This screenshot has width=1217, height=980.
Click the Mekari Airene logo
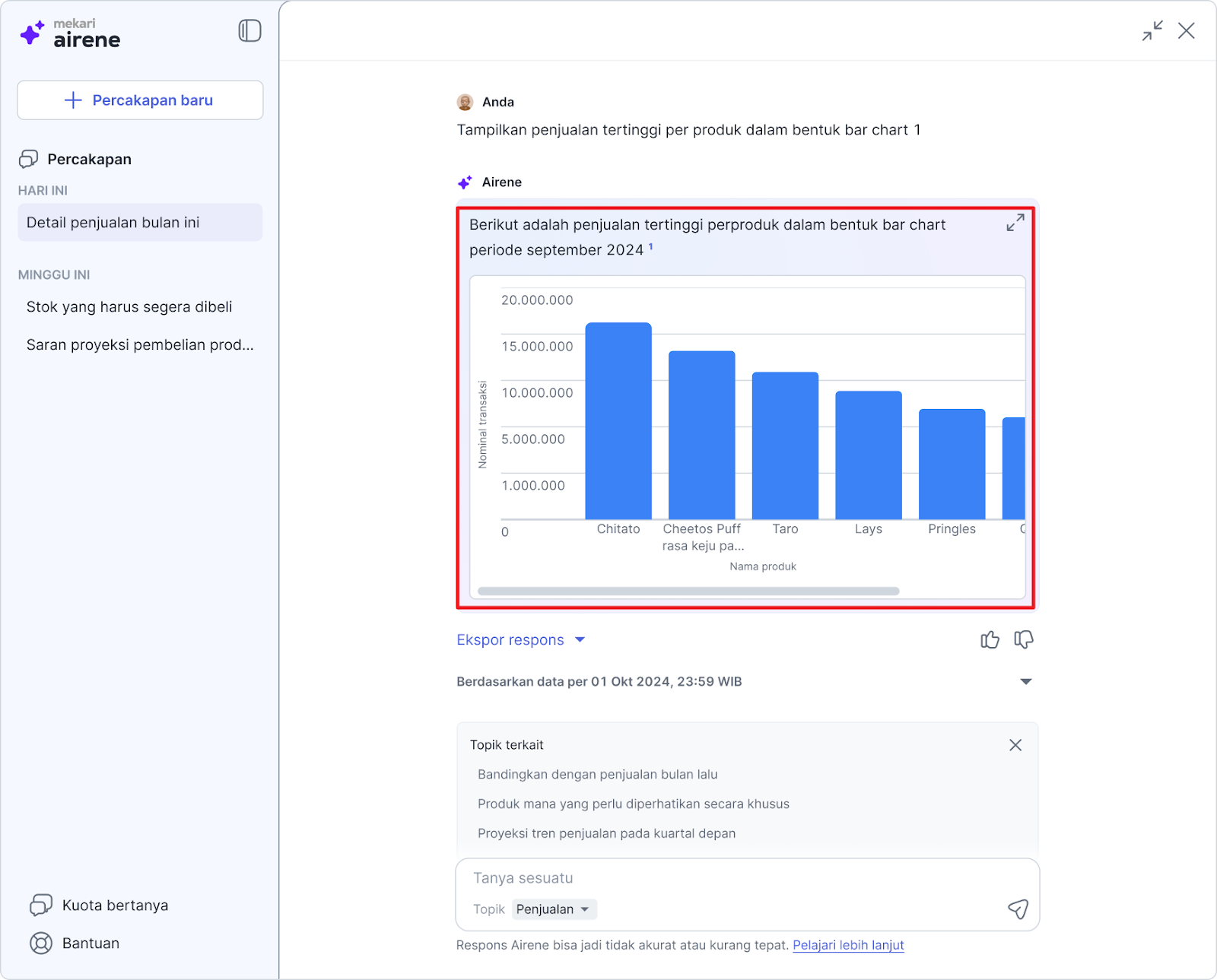[70, 33]
